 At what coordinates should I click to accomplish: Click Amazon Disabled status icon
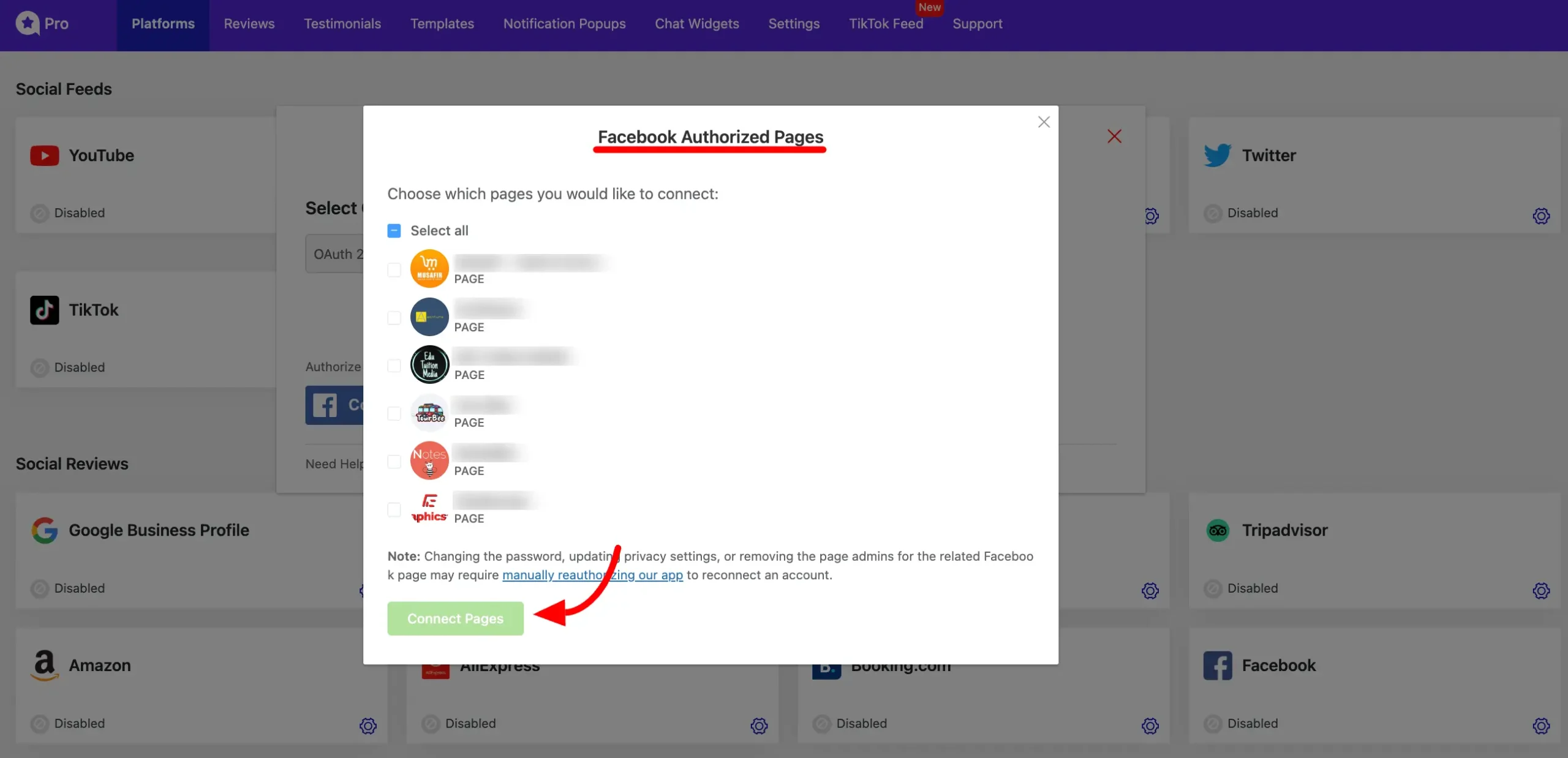point(40,724)
